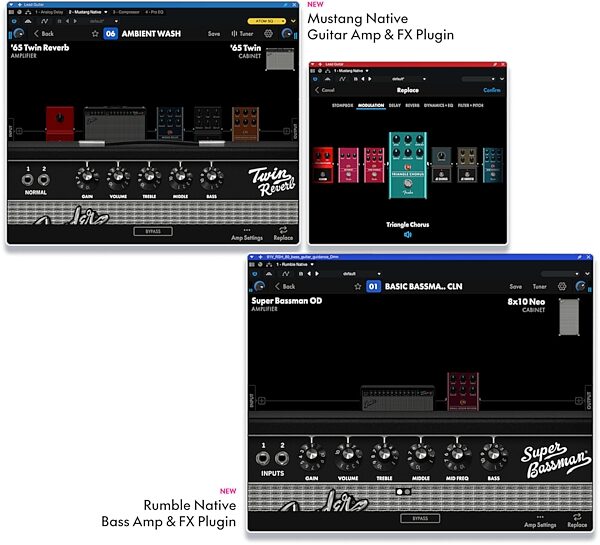Select the red pedal in Mustang signal chain
600x545 pixels.
(60, 124)
